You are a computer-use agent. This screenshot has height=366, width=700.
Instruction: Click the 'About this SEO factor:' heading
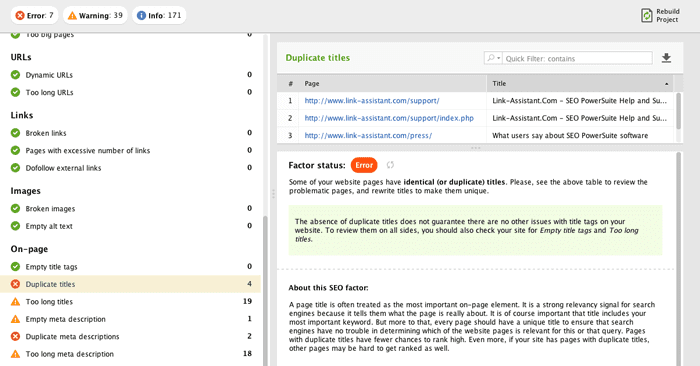tap(328, 288)
